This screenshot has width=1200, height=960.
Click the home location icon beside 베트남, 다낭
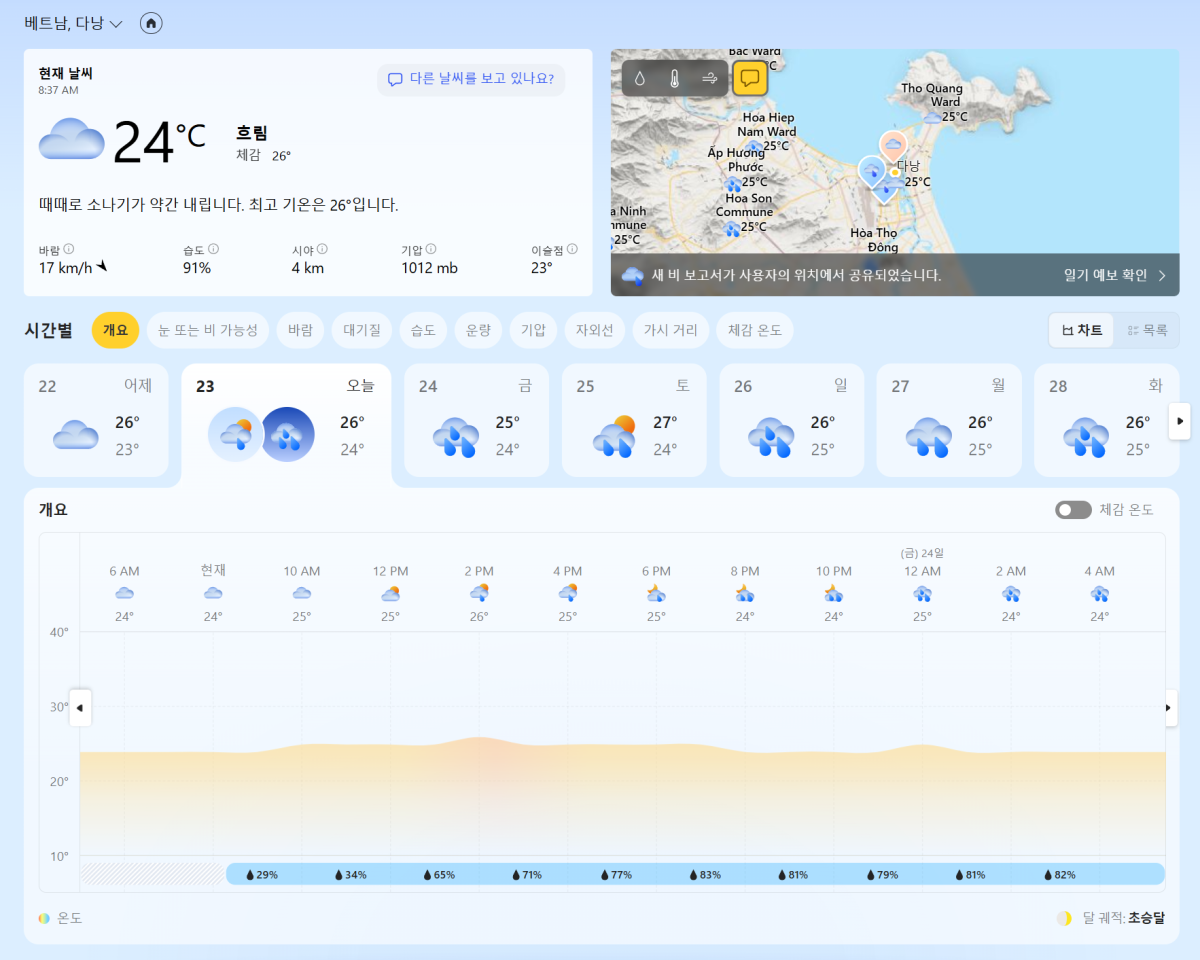tap(150, 23)
